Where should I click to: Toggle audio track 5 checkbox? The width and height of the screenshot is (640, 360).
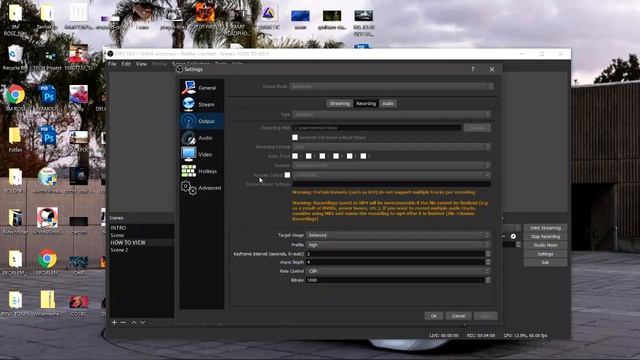pos(349,156)
